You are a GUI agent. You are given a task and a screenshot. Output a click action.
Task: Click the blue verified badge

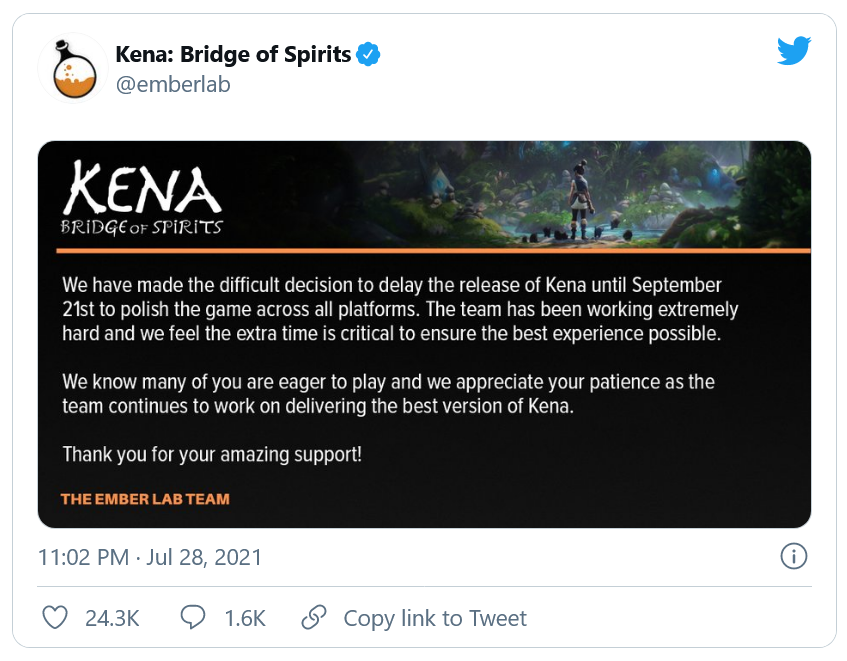tap(368, 55)
